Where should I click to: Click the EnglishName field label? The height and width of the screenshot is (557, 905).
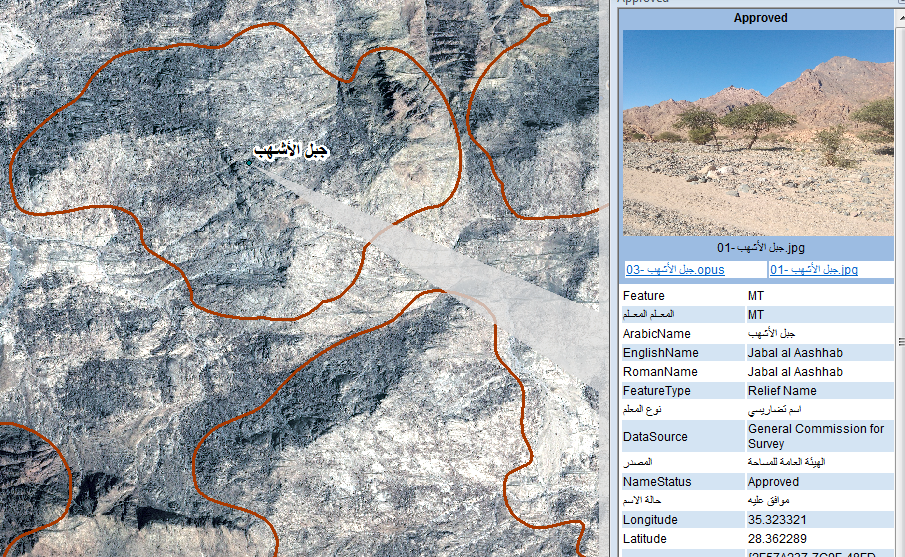(660, 353)
